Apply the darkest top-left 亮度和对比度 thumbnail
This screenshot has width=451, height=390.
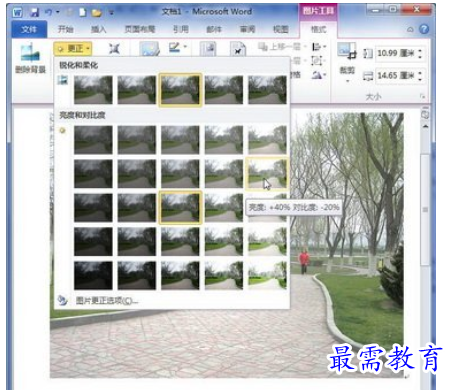(93, 140)
